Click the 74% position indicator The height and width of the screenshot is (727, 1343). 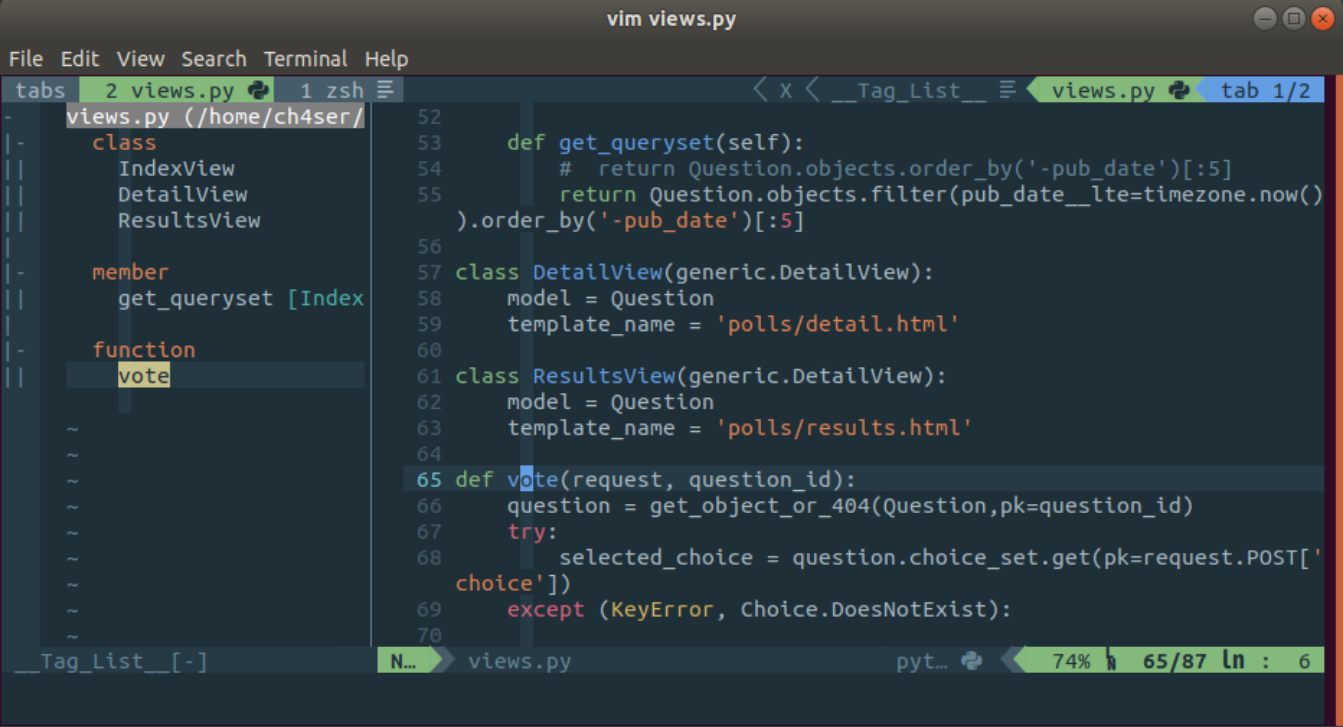[x=1071, y=661]
